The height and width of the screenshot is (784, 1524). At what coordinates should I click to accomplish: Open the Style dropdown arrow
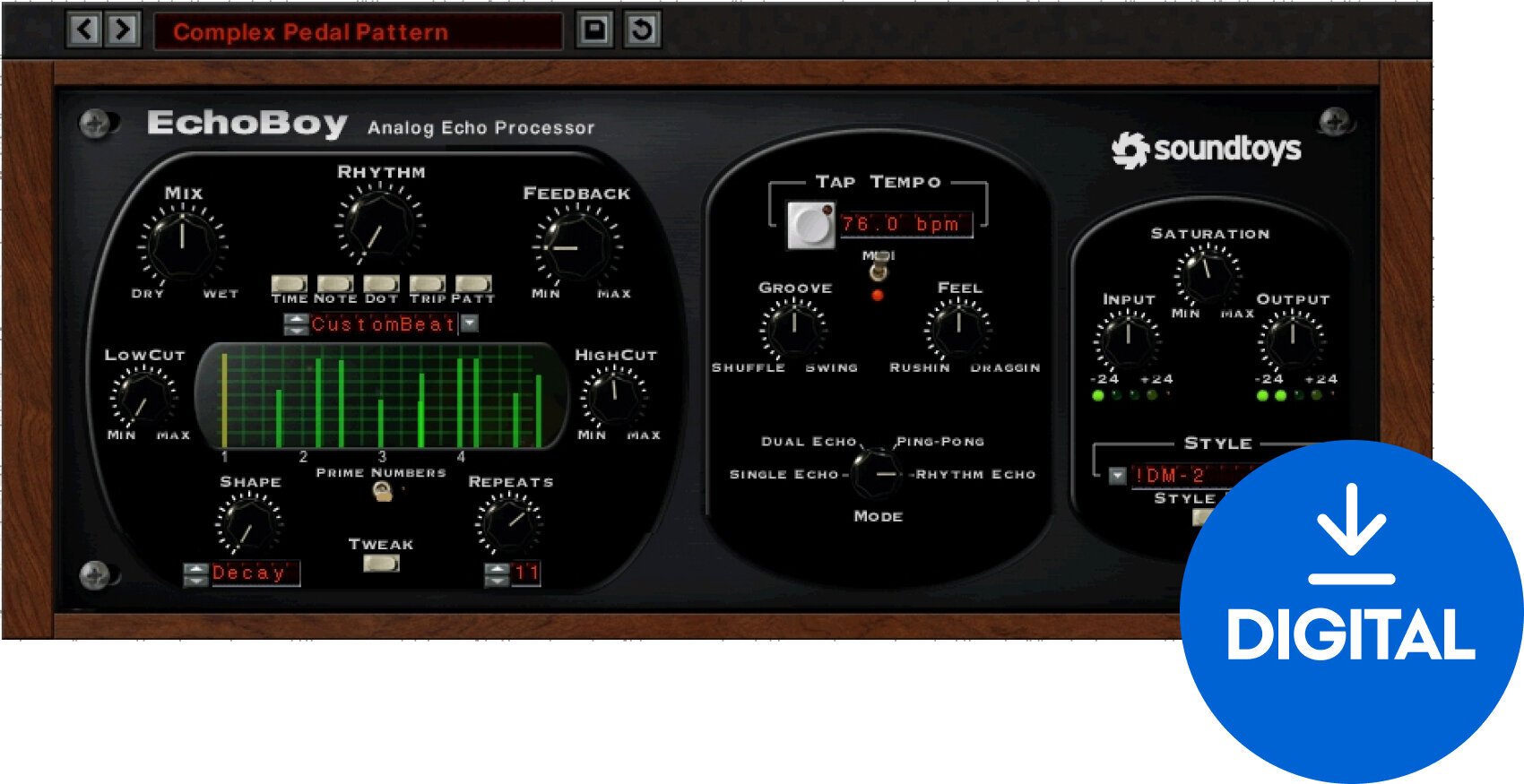(x=1117, y=476)
